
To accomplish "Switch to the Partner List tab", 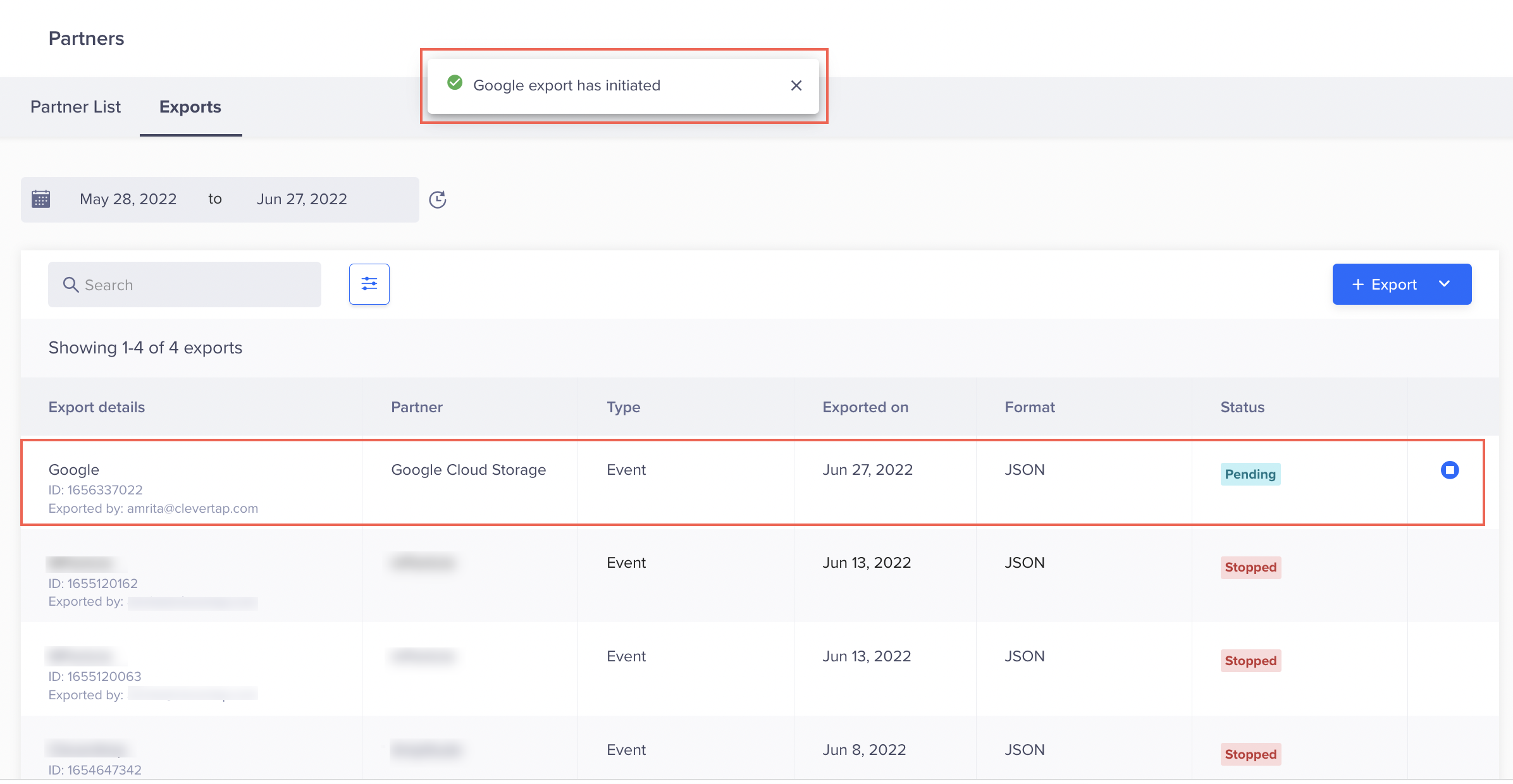I will tap(75, 107).
